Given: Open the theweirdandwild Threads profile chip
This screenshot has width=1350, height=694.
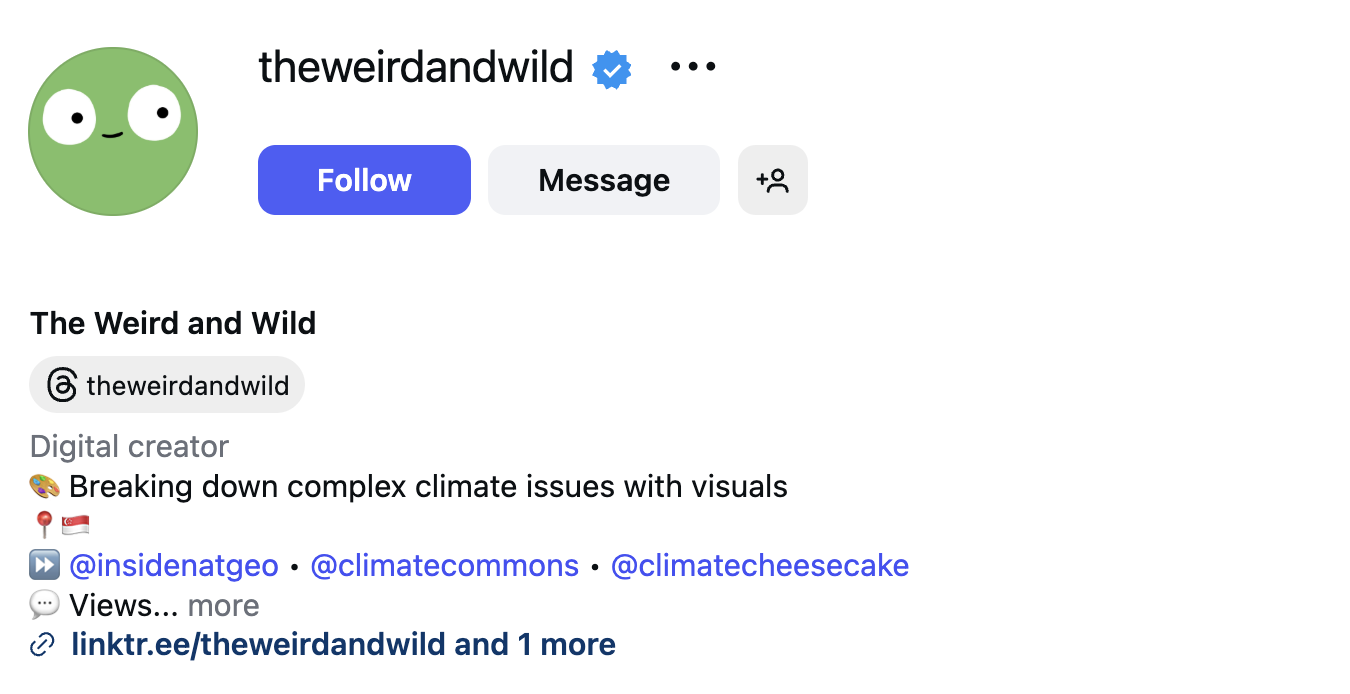Looking at the screenshot, I should point(166,384).
